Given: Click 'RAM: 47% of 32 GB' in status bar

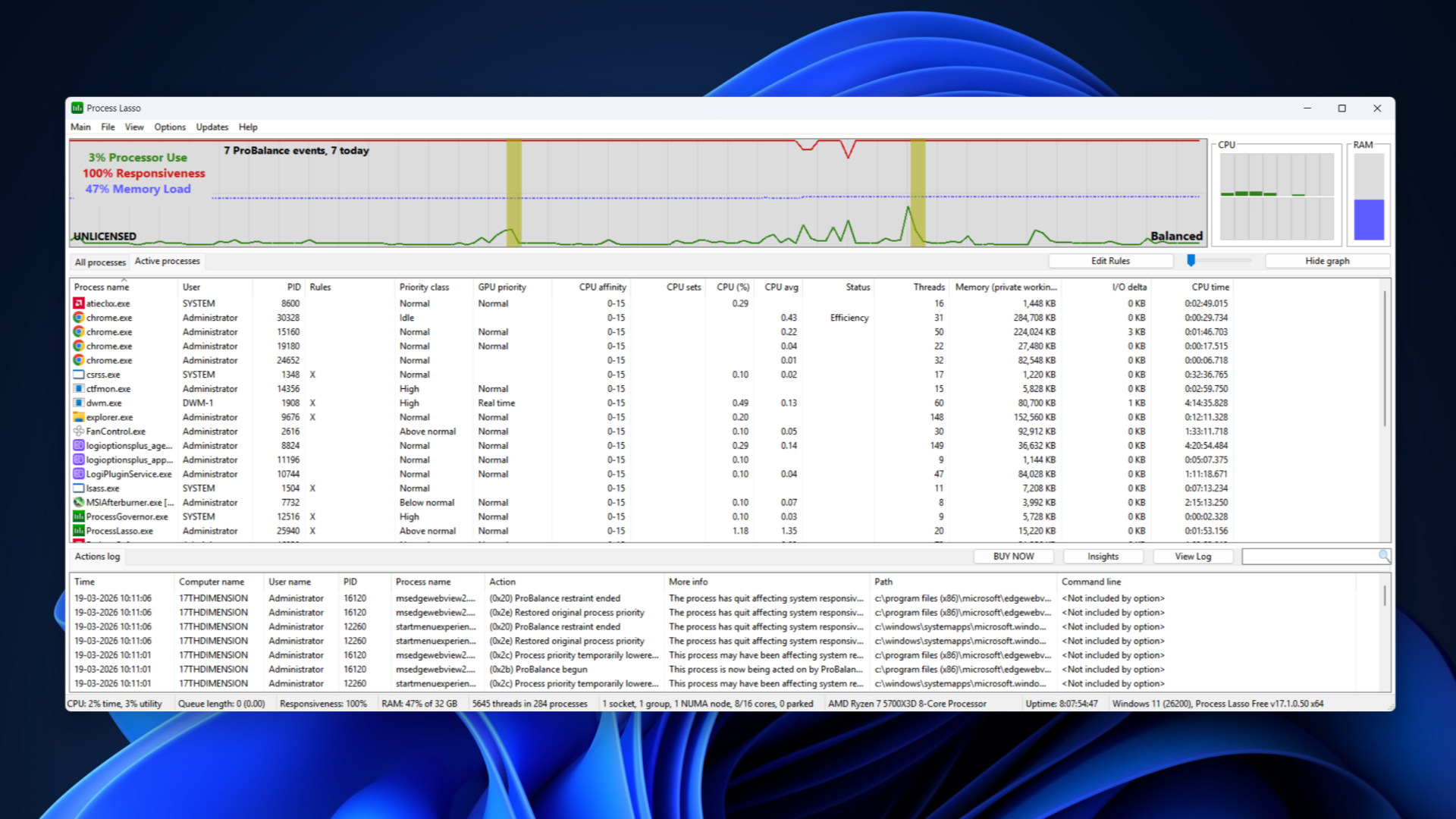Looking at the screenshot, I should click(419, 704).
